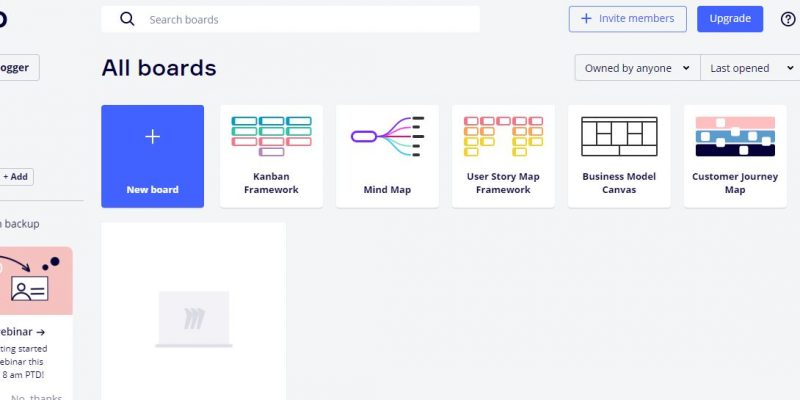Screen dimensions: 800x400
Task: Click the search magnifier icon
Action: coord(127,19)
